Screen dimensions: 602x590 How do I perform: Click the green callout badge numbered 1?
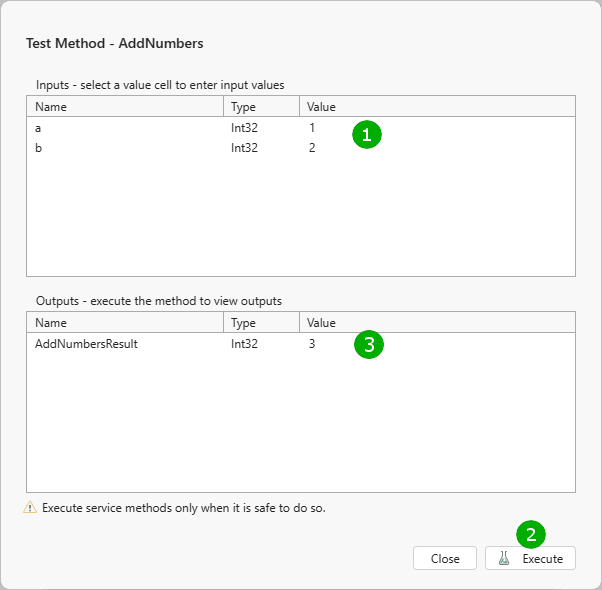click(367, 135)
